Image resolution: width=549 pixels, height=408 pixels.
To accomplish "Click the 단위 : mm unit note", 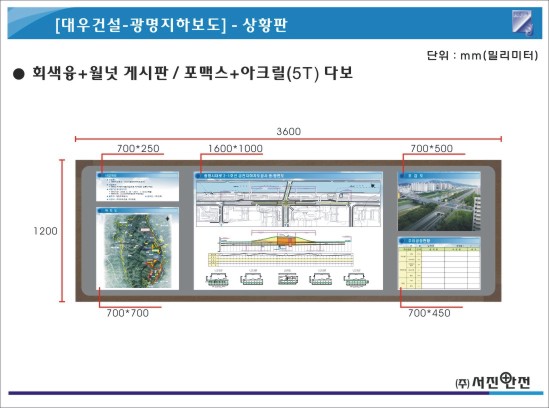I will (x=482, y=55).
